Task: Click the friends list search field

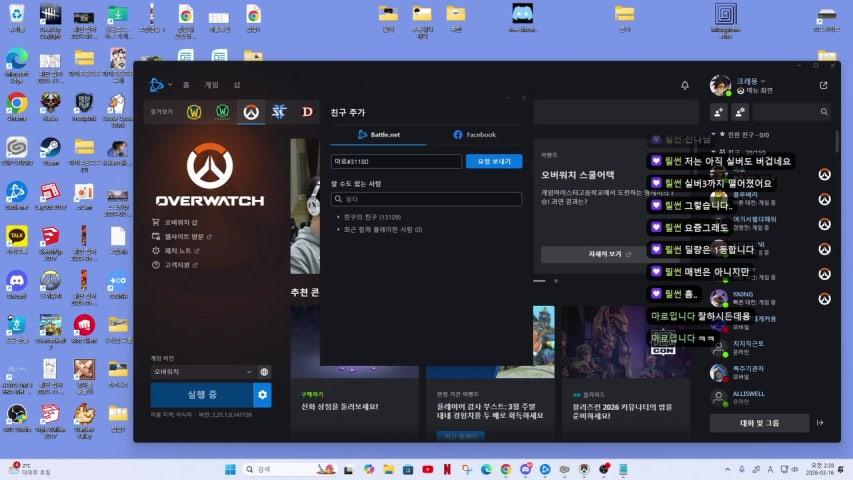Action: point(793,112)
